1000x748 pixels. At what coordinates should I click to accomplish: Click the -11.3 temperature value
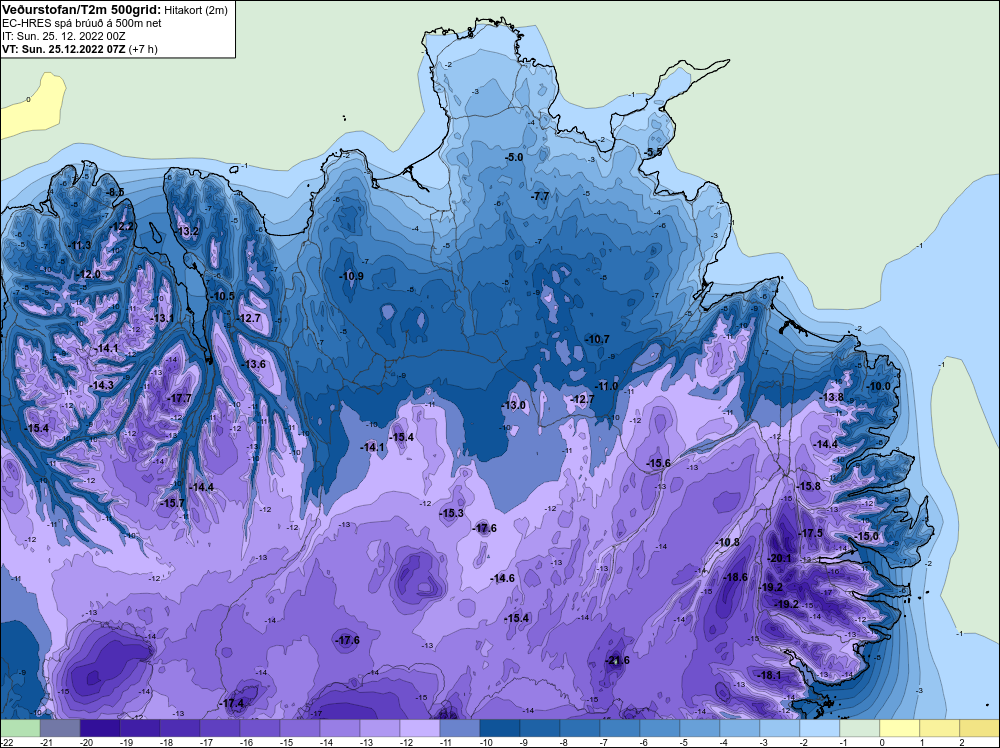80,245
